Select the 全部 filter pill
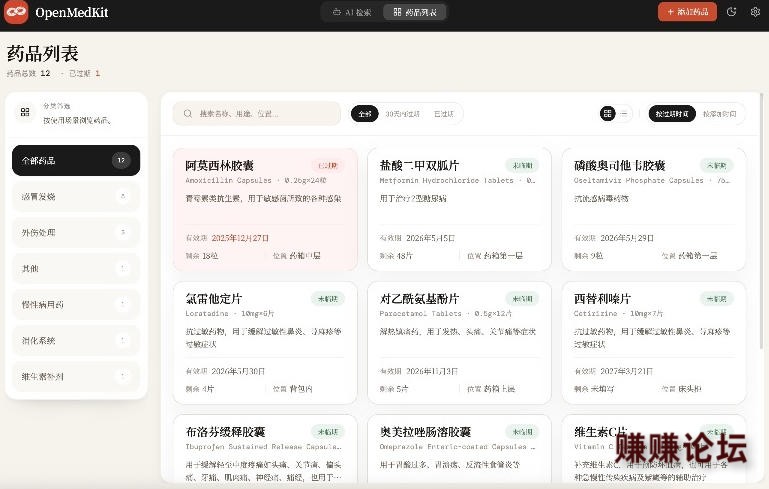 point(365,114)
